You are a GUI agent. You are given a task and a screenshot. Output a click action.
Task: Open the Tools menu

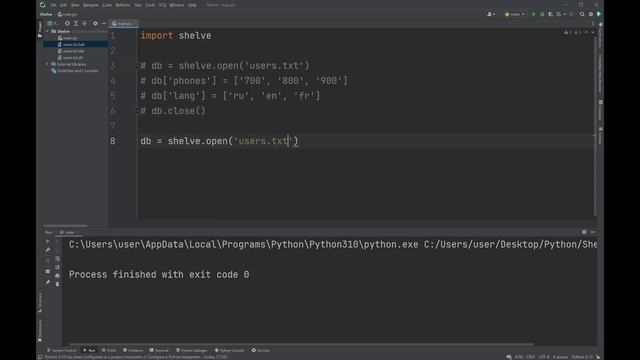[x=150, y=5]
